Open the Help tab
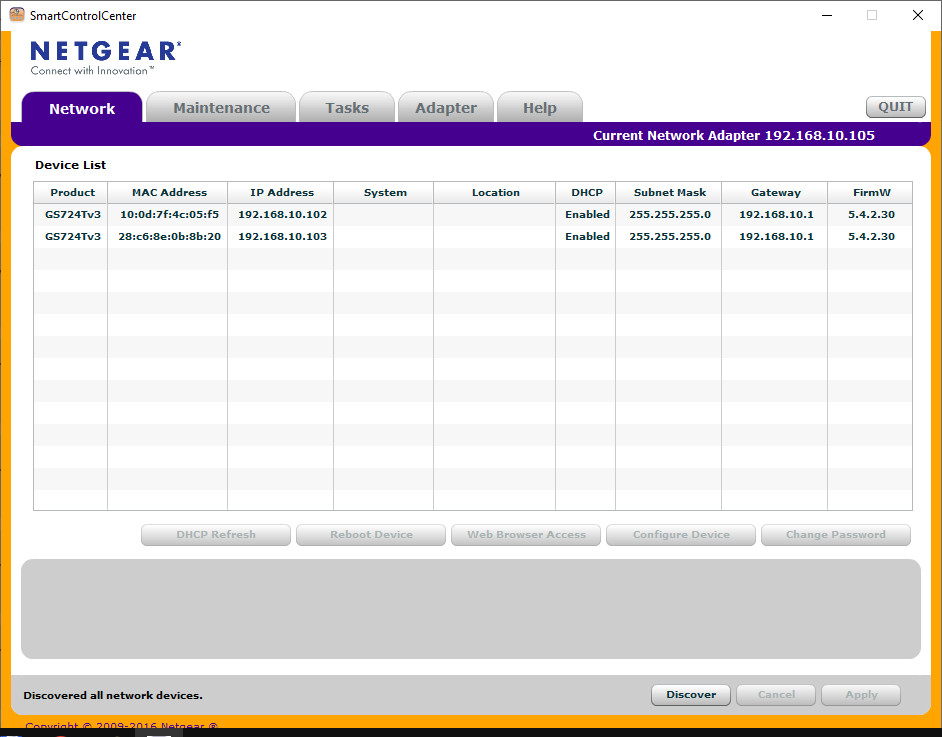This screenshot has width=942, height=737. (x=539, y=108)
